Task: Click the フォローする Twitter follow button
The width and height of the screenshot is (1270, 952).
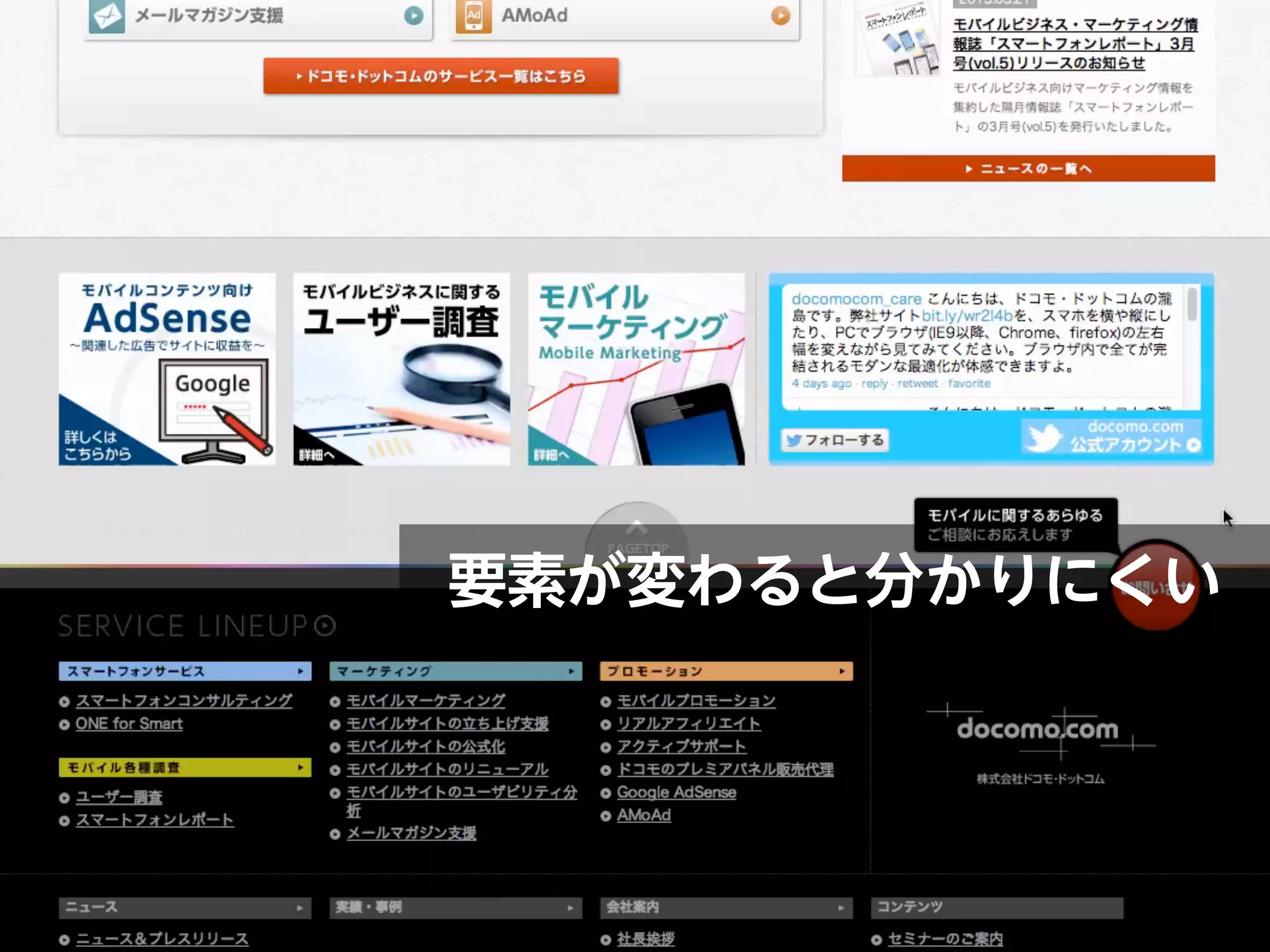Action: [835, 440]
